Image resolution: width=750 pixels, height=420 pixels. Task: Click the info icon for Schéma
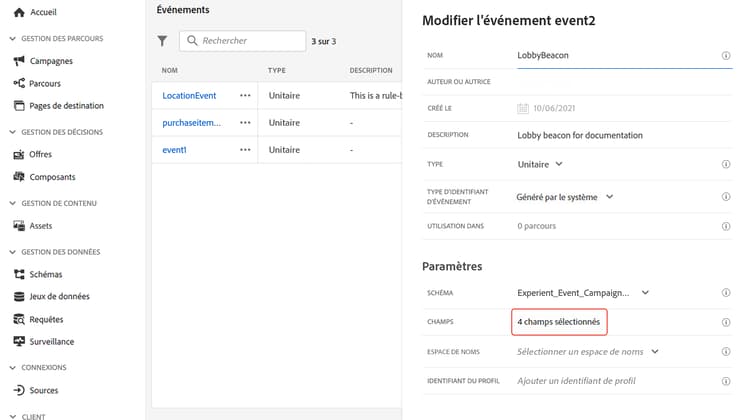point(726,293)
